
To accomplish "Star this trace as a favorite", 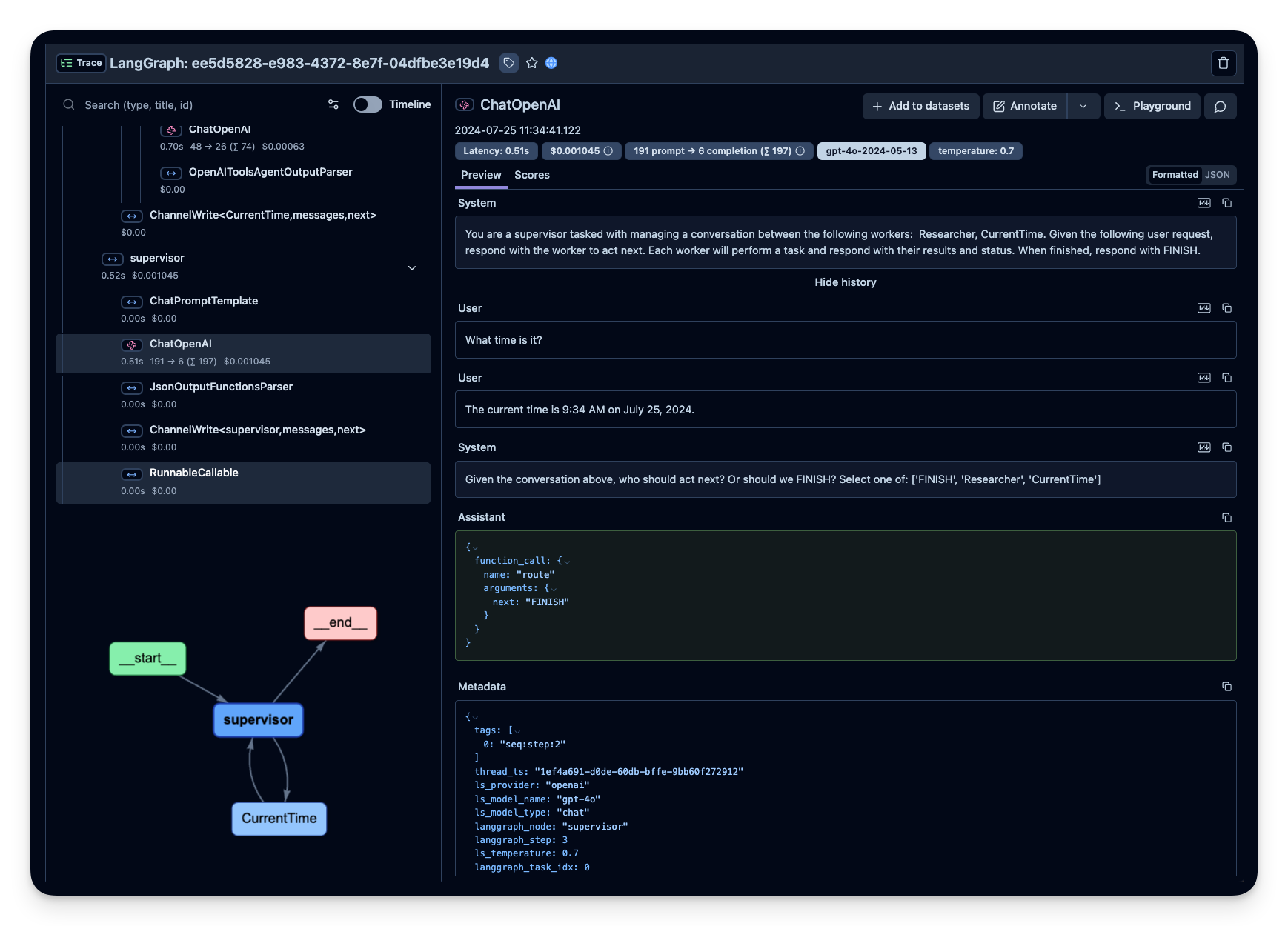I will point(531,63).
